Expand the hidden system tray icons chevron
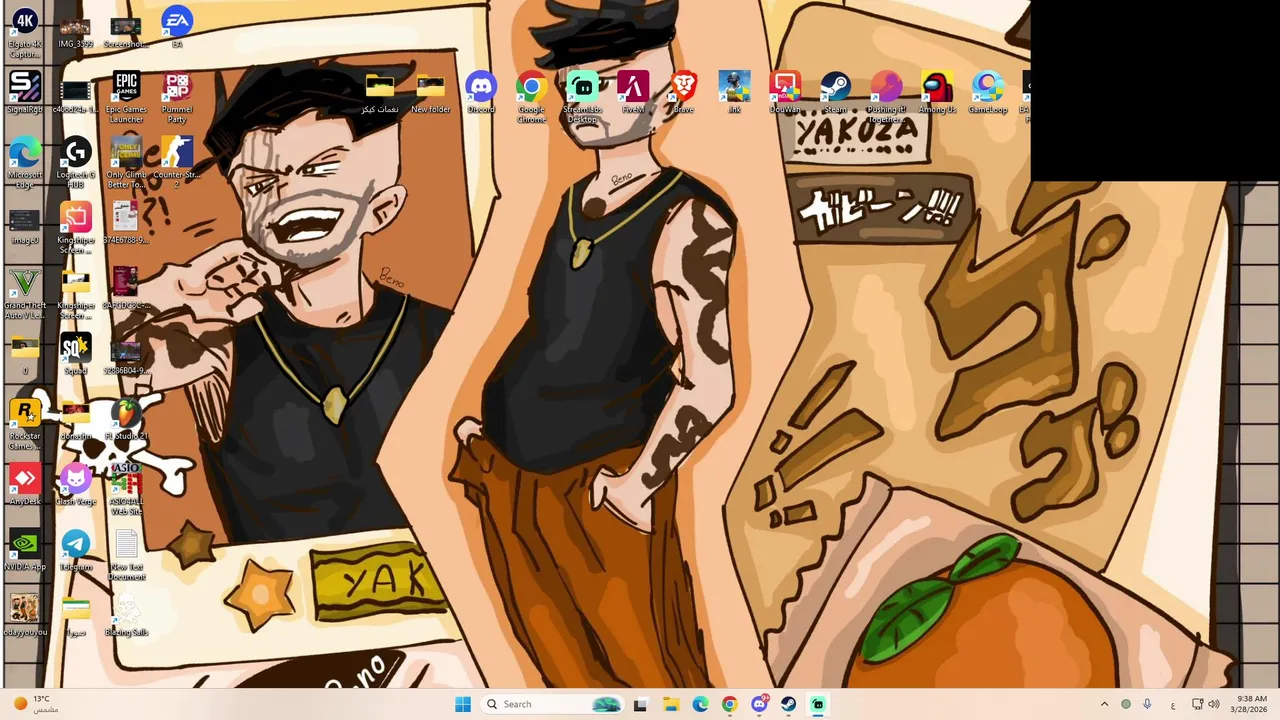The height and width of the screenshot is (720, 1280). coord(1104,704)
